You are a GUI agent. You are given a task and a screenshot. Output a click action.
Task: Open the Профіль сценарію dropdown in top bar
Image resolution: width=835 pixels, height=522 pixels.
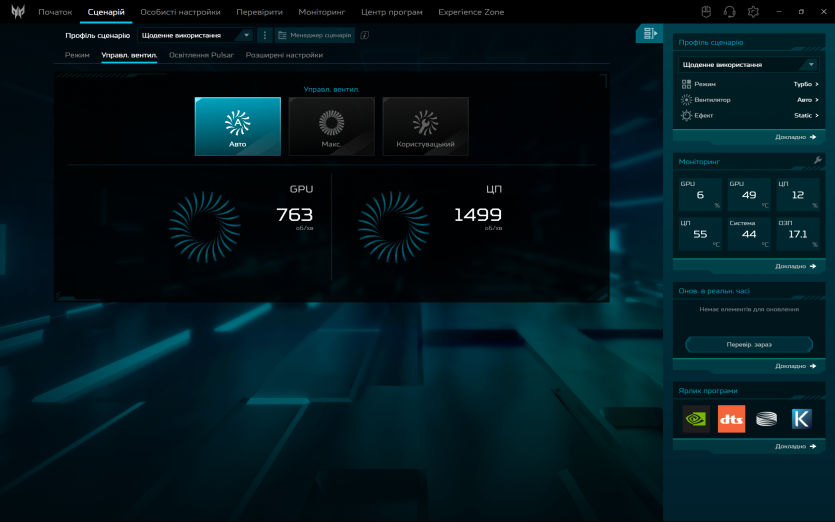[195, 35]
